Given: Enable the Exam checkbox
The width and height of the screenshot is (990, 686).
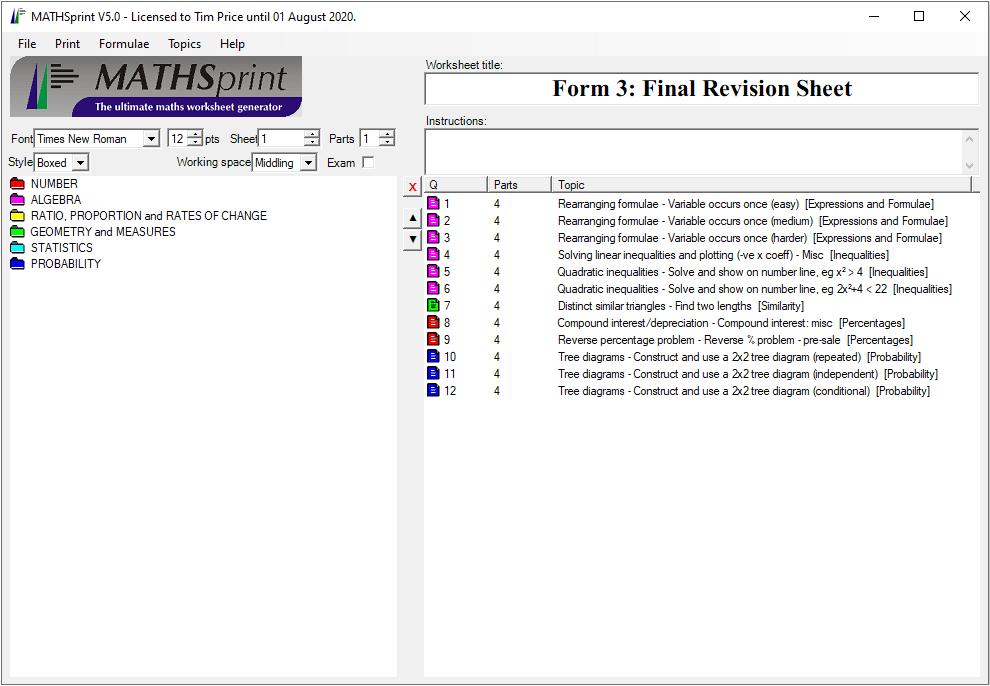Looking at the screenshot, I should (368, 162).
